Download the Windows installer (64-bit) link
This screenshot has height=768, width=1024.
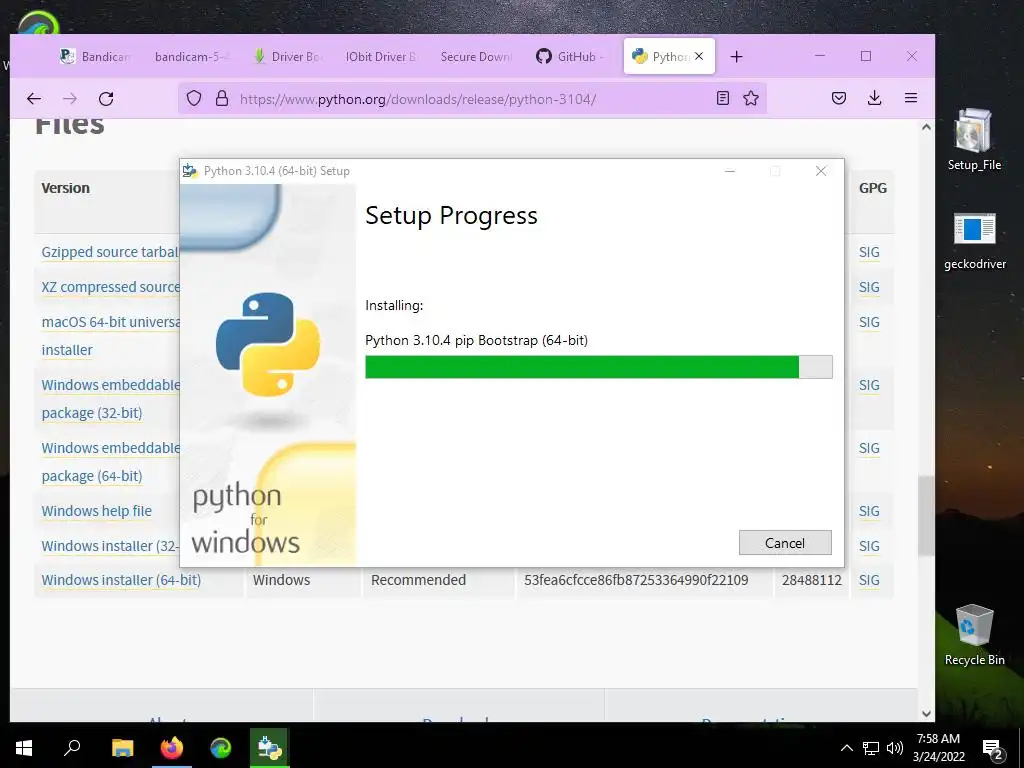[x=121, y=580]
